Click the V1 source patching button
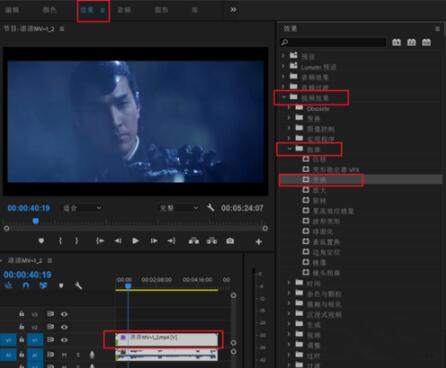Image resolution: width=446 pixels, height=368 pixels. coord(8,340)
